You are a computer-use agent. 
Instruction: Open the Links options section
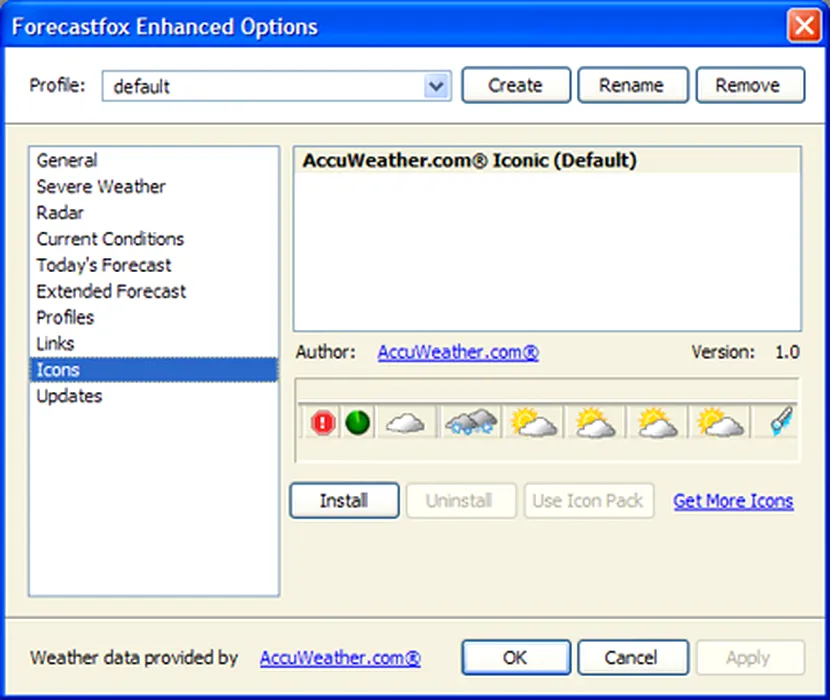tap(154, 343)
